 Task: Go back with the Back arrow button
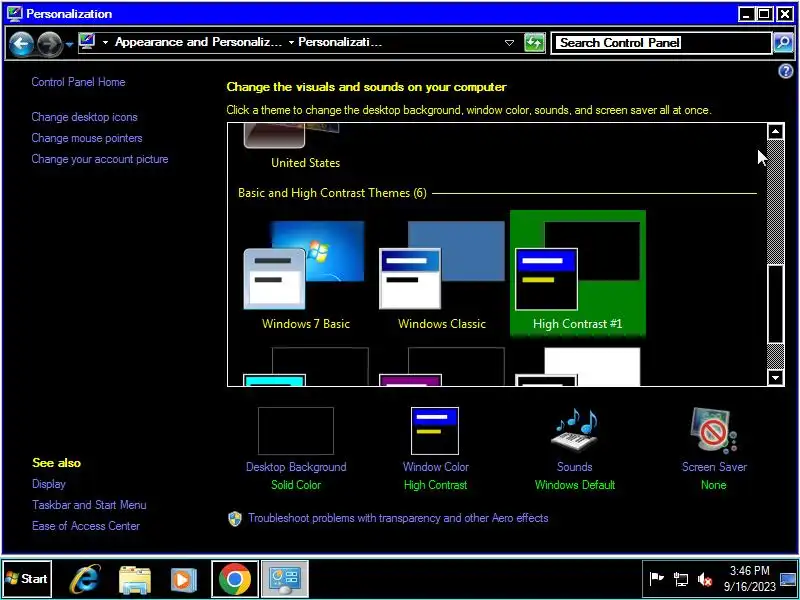point(21,44)
